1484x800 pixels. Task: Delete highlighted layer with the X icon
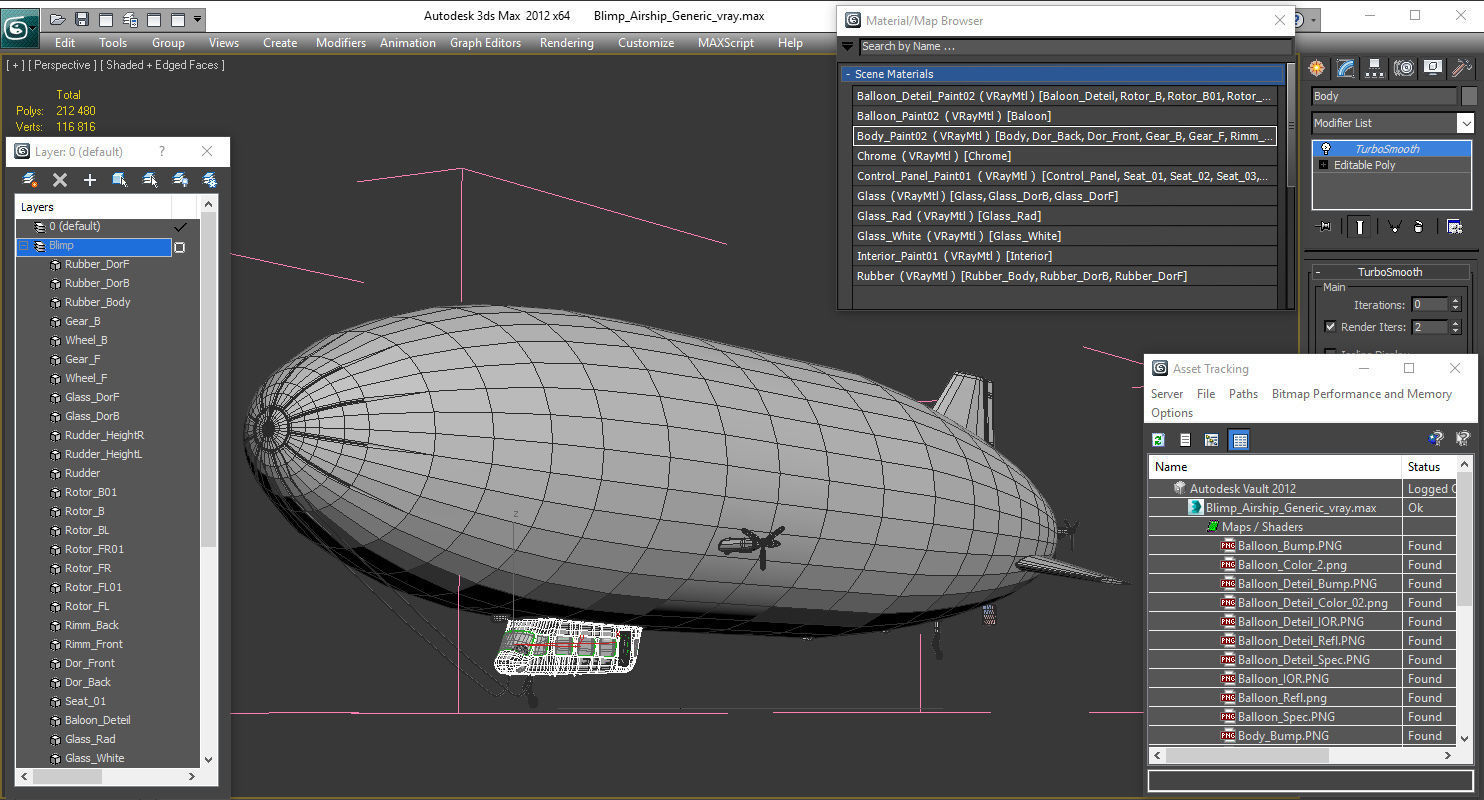pyautogui.click(x=60, y=180)
